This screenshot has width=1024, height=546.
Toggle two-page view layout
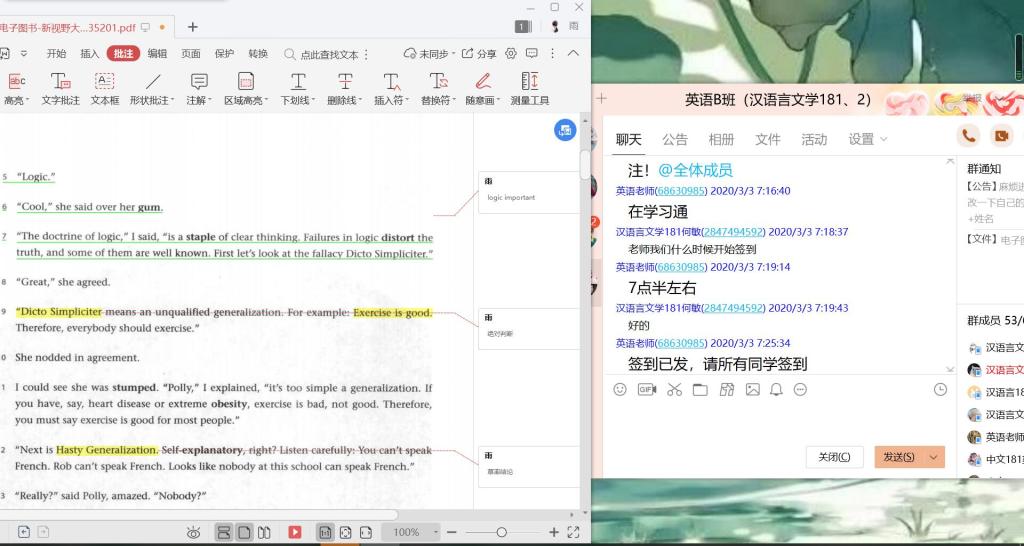click(264, 532)
